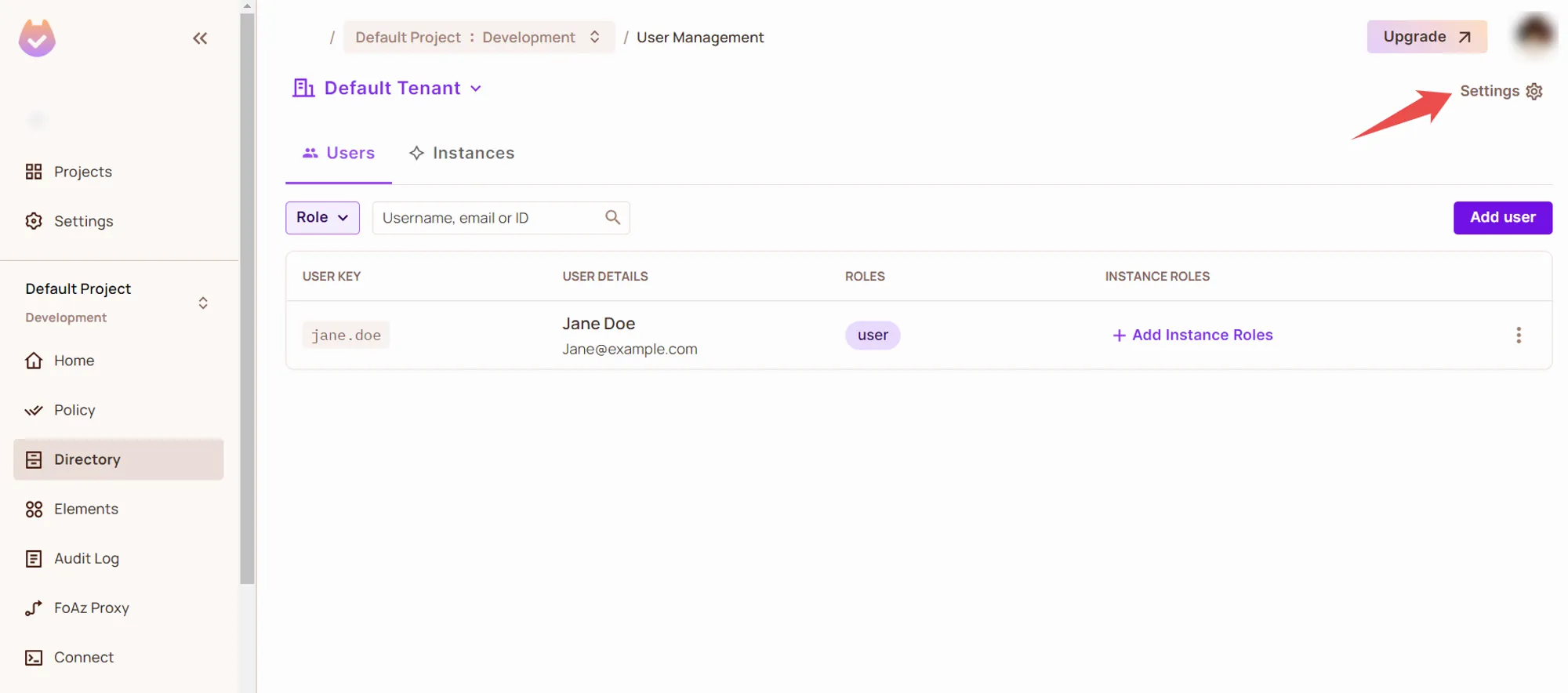This screenshot has width=1568, height=693.
Task: Click the Add user button
Action: click(x=1502, y=218)
